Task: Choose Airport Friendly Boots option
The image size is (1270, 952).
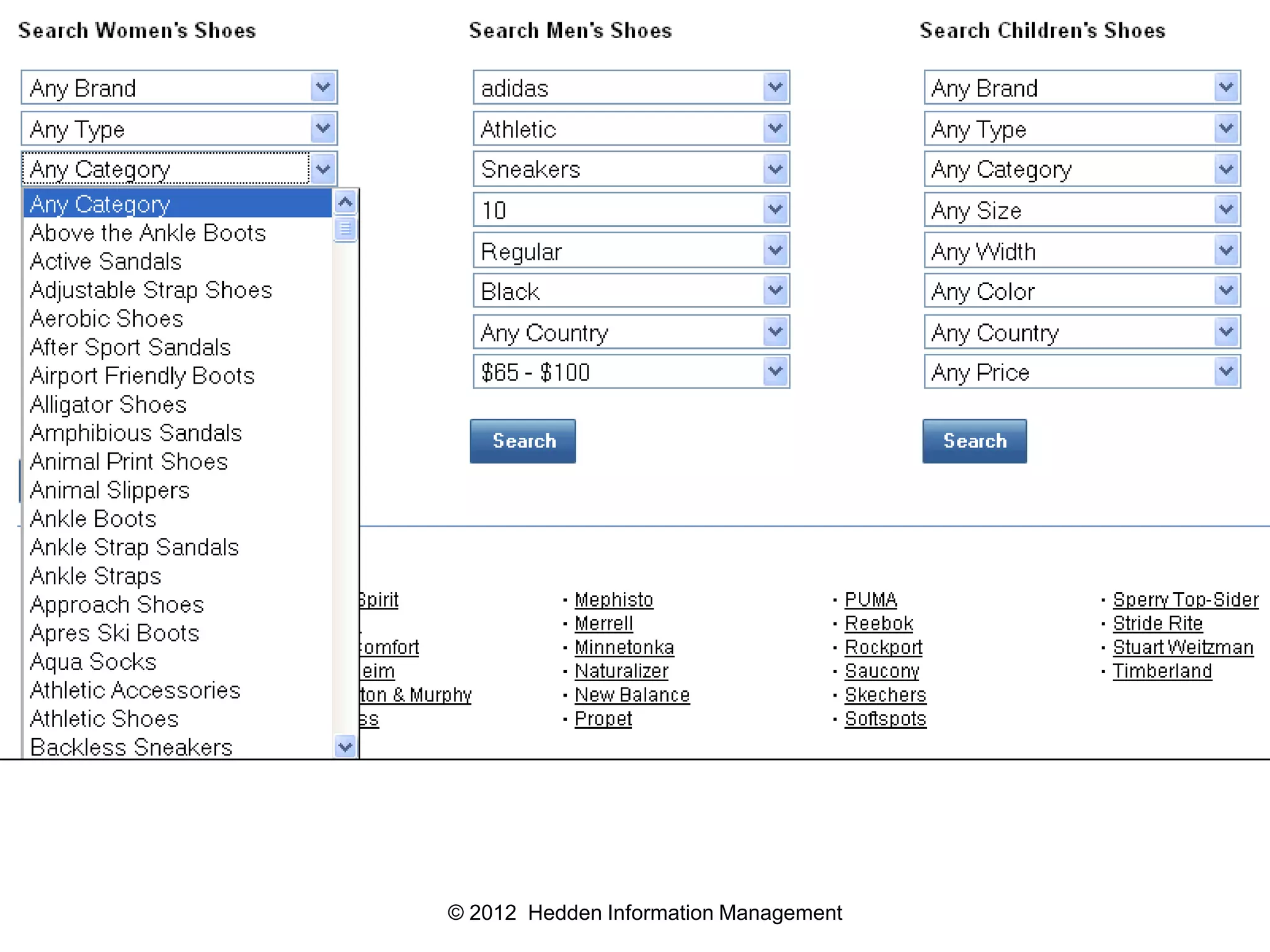Action: point(177,376)
